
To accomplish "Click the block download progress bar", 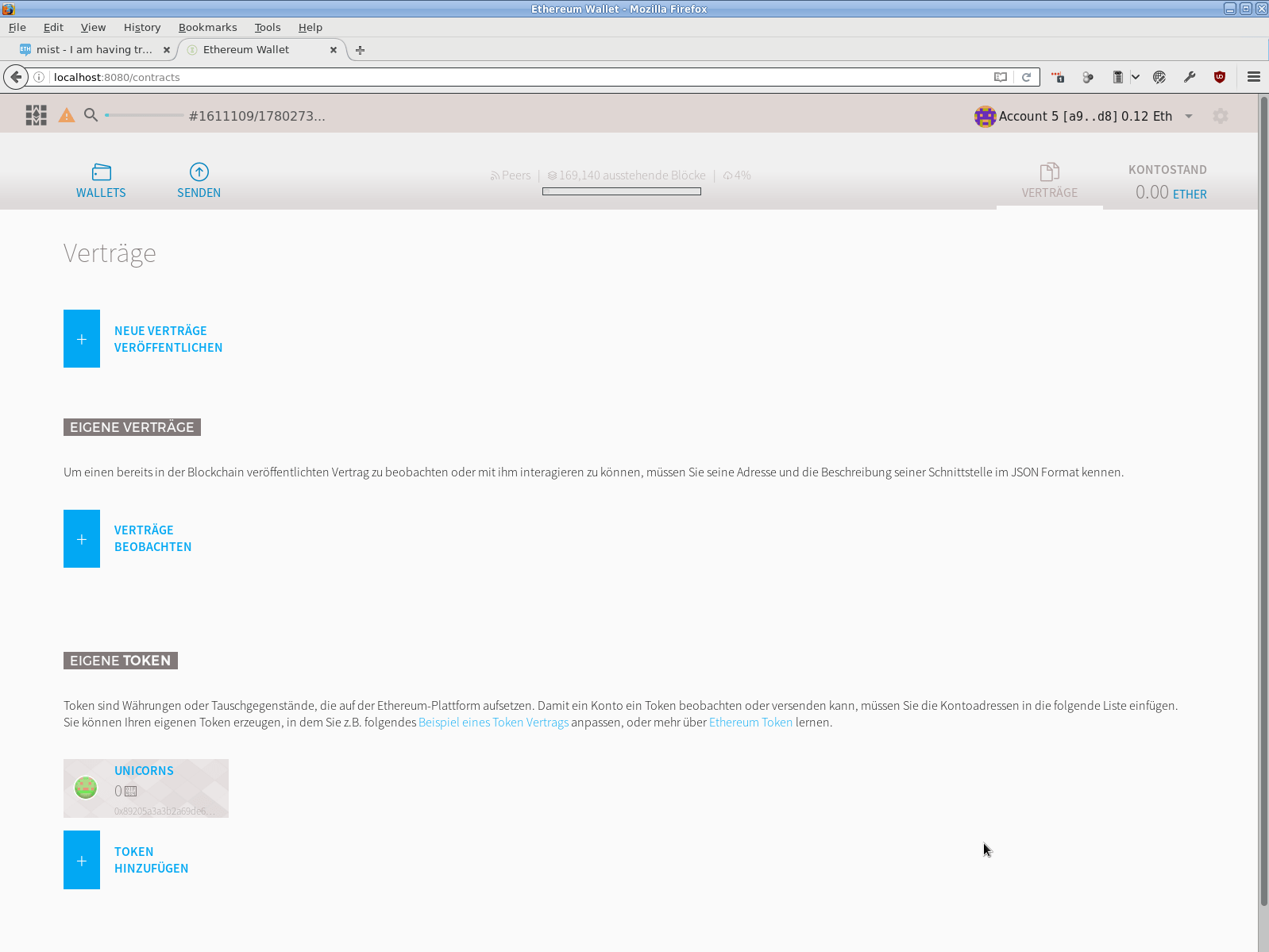I will (622, 191).
